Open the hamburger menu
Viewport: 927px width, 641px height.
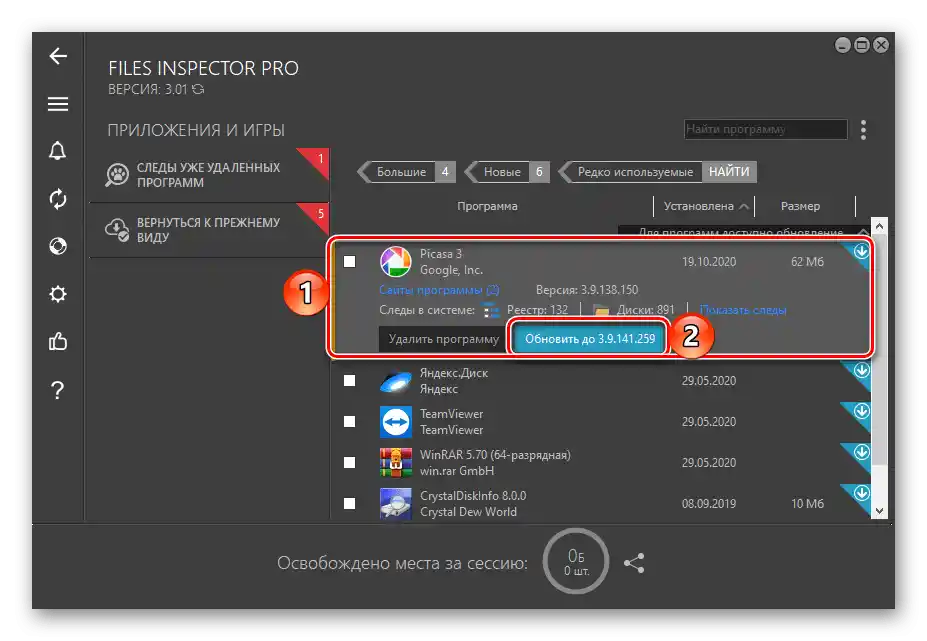(x=58, y=104)
